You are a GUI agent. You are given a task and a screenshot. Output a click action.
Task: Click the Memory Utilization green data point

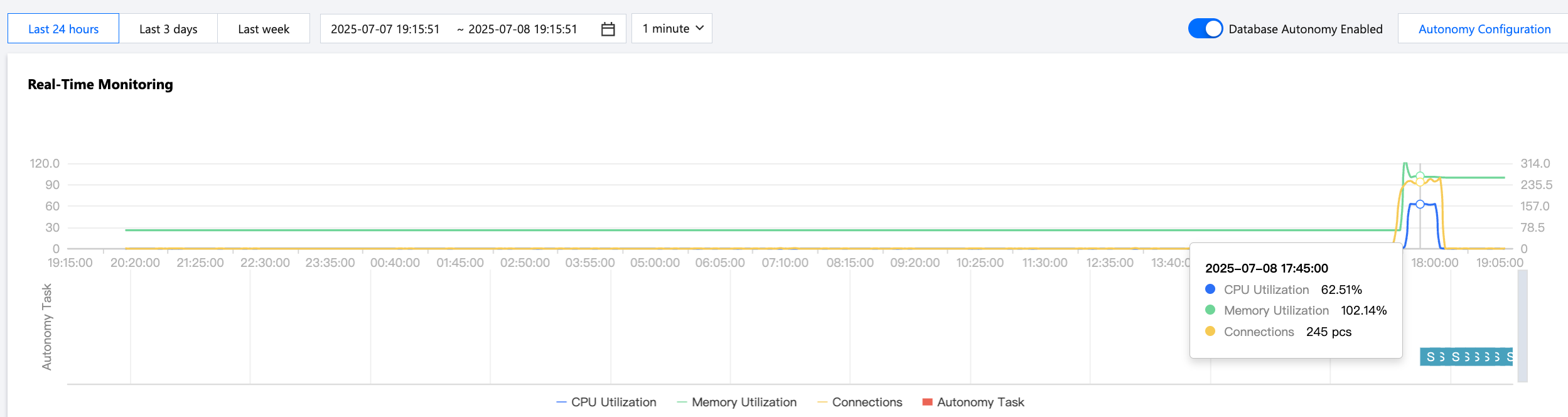tap(1420, 176)
